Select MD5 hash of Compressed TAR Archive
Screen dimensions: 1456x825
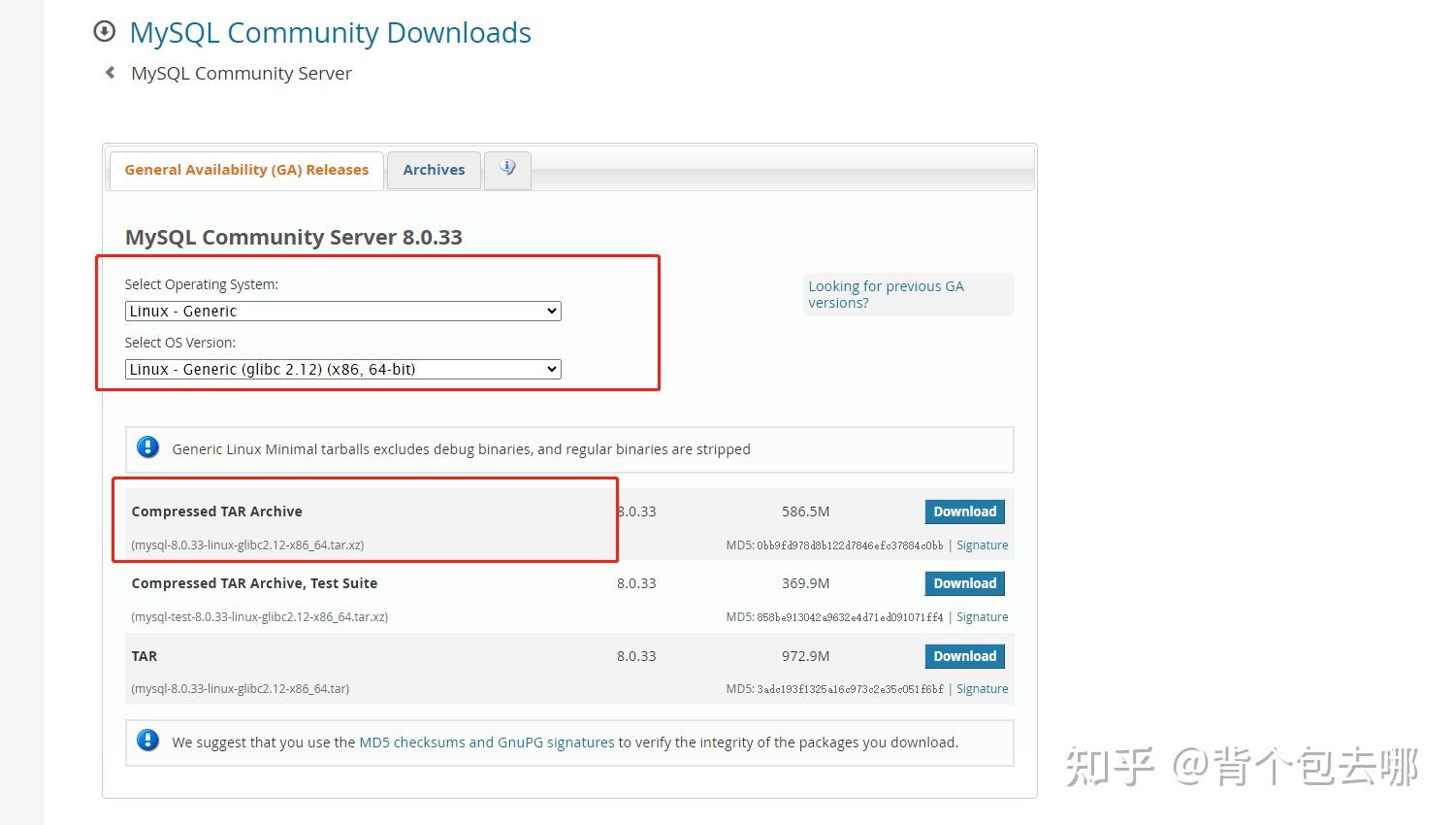(850, 545)
